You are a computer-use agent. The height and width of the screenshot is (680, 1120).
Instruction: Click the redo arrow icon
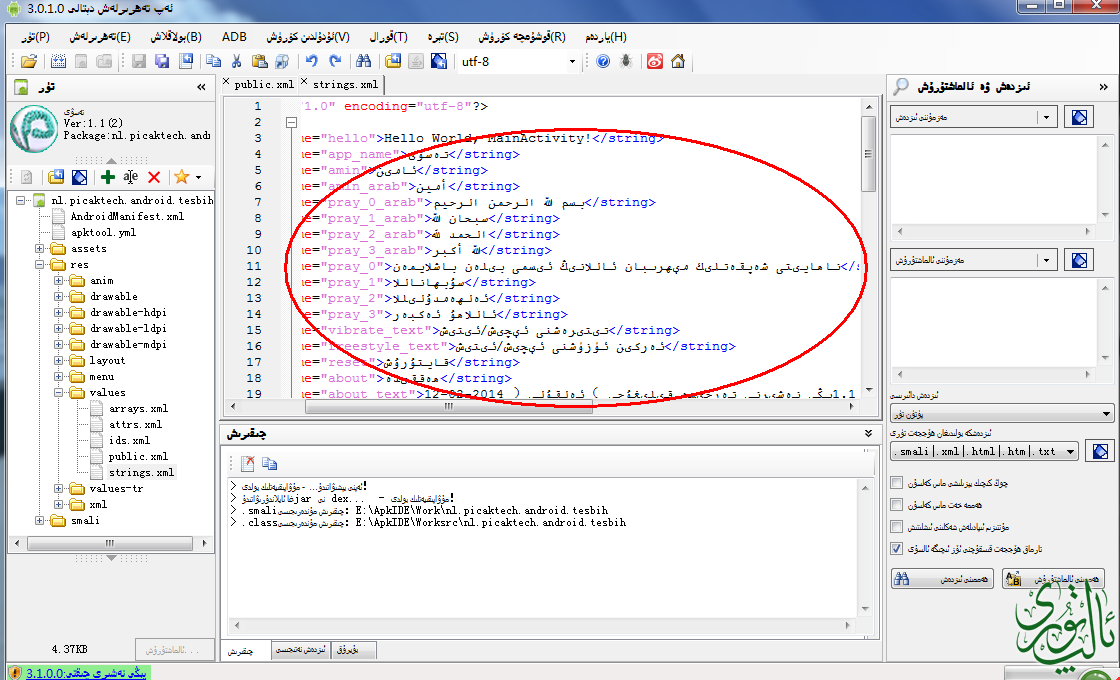pyautogui.click(x=335, y=61)
